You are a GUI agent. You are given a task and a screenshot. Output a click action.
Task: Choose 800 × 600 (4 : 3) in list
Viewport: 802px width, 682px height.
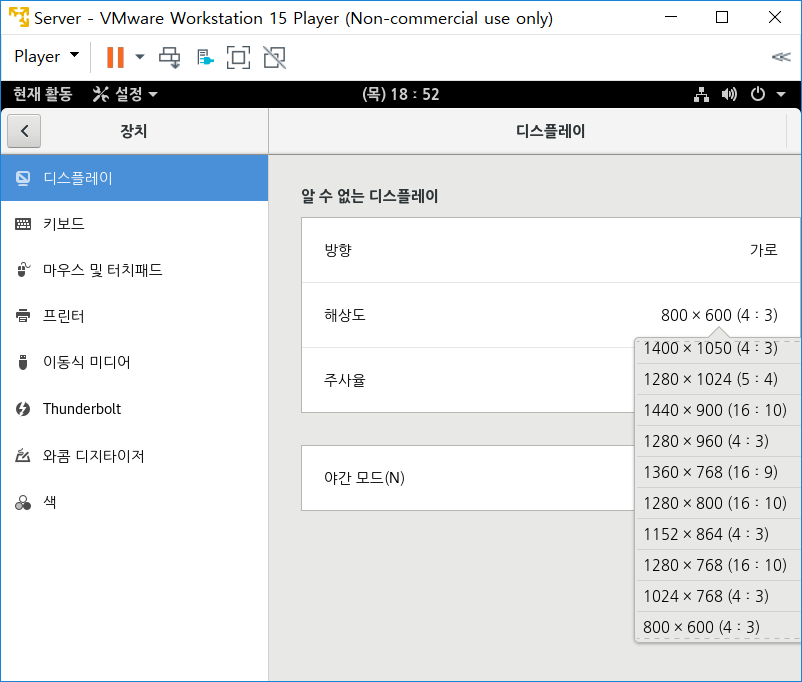pos(718,627)
